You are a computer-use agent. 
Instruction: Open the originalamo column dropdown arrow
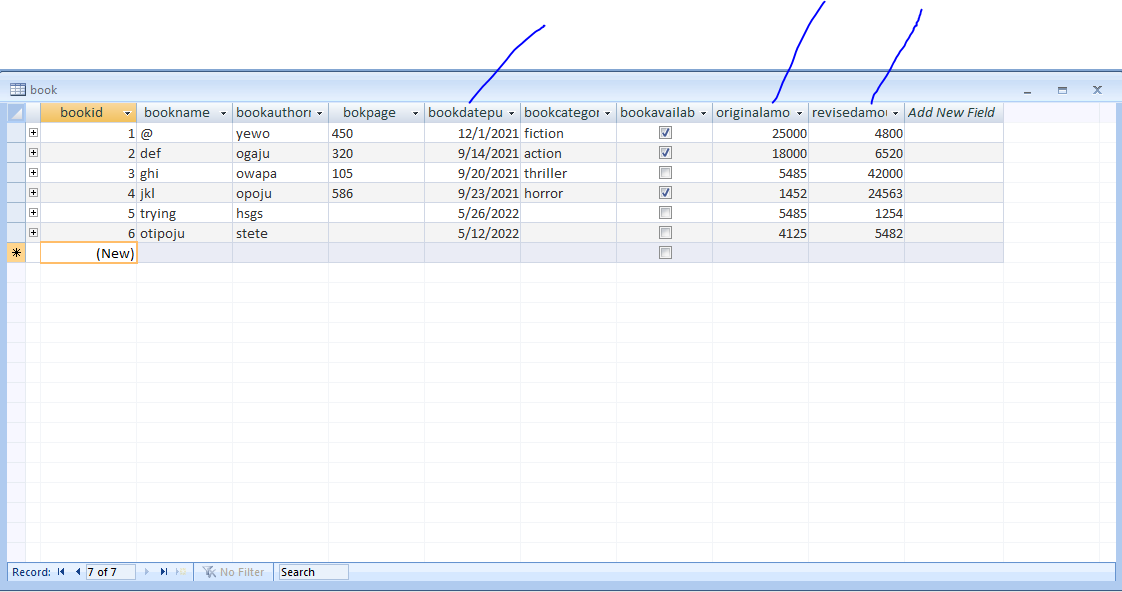[x=799, y=113]
